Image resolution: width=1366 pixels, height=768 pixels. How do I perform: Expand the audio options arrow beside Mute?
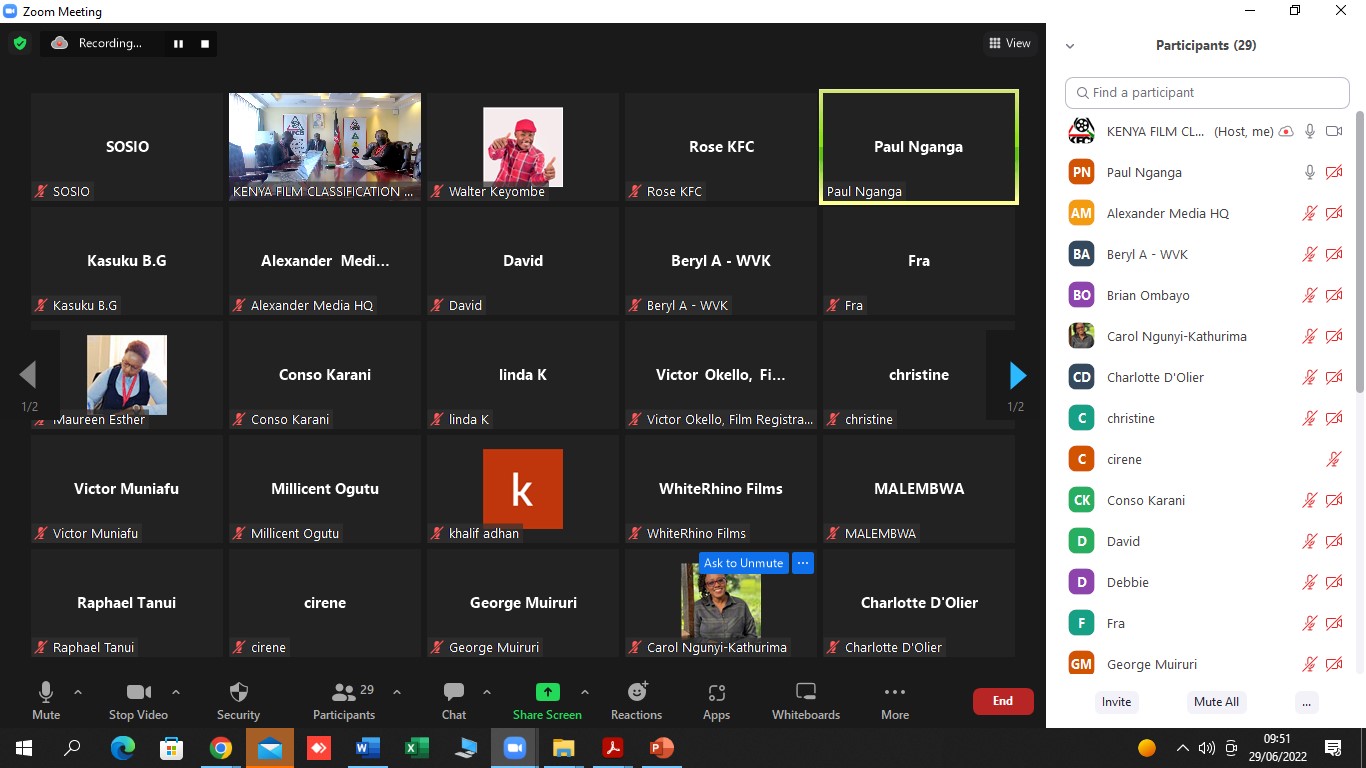[78, 692]
